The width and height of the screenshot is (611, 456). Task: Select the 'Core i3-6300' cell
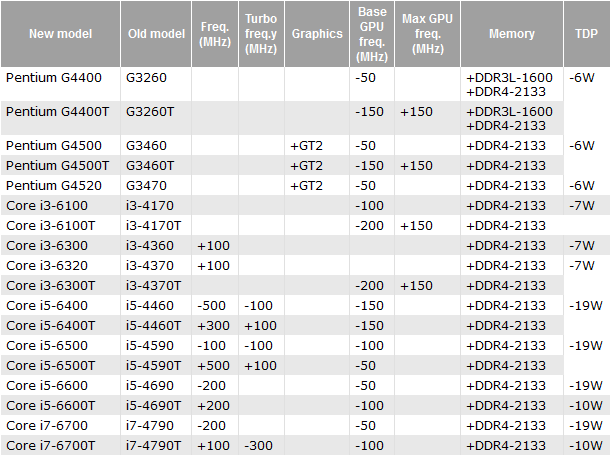(x=60, y=245)
